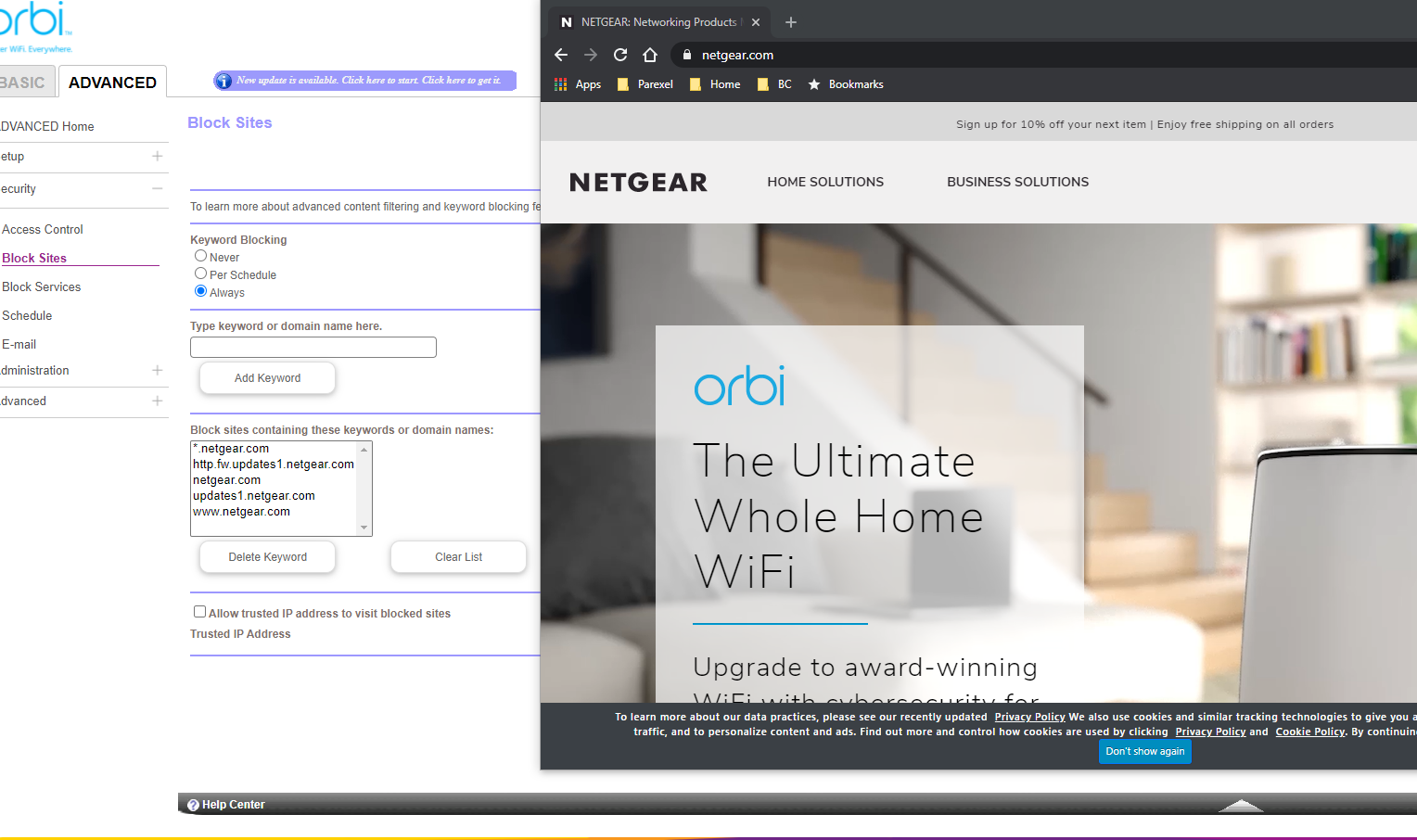The width and height of the screenshot is (1417, 840).
Task: Select Always keyword blocking
Action: [x=200, y=291]
